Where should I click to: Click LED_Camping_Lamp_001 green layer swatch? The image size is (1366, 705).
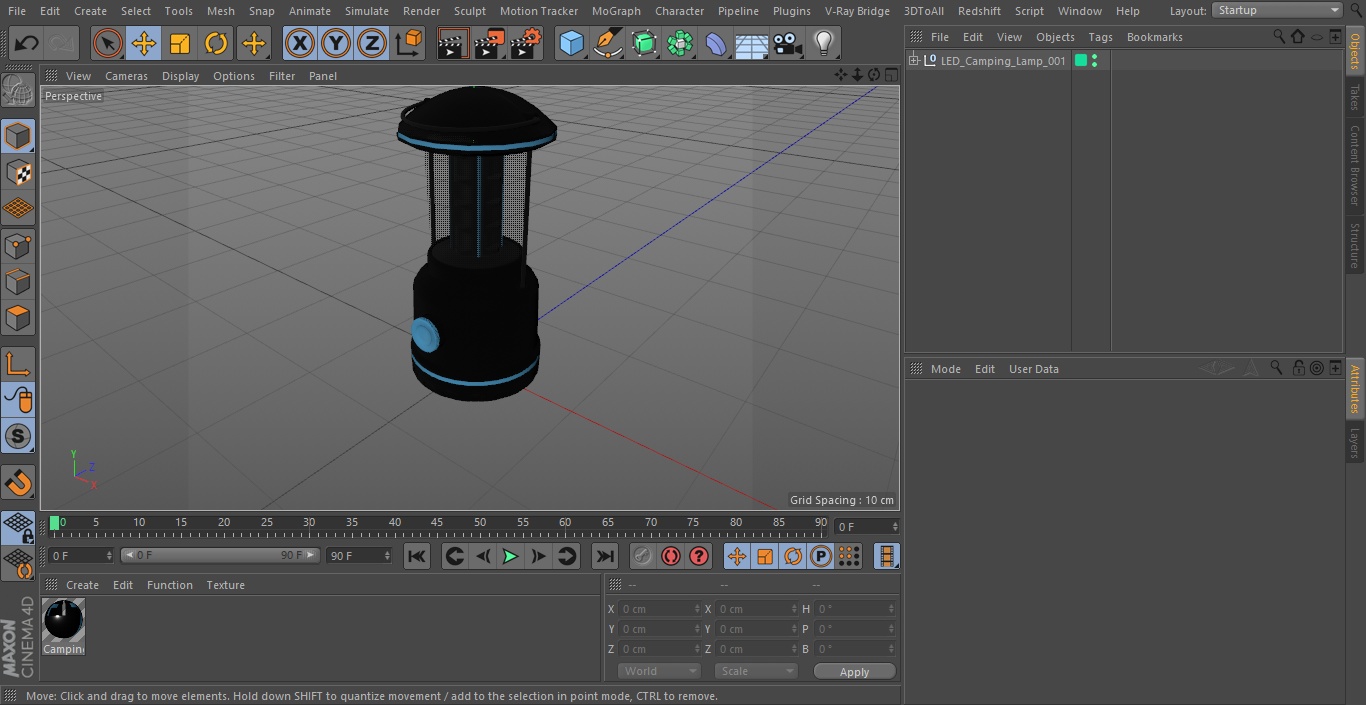[1081, 61]
